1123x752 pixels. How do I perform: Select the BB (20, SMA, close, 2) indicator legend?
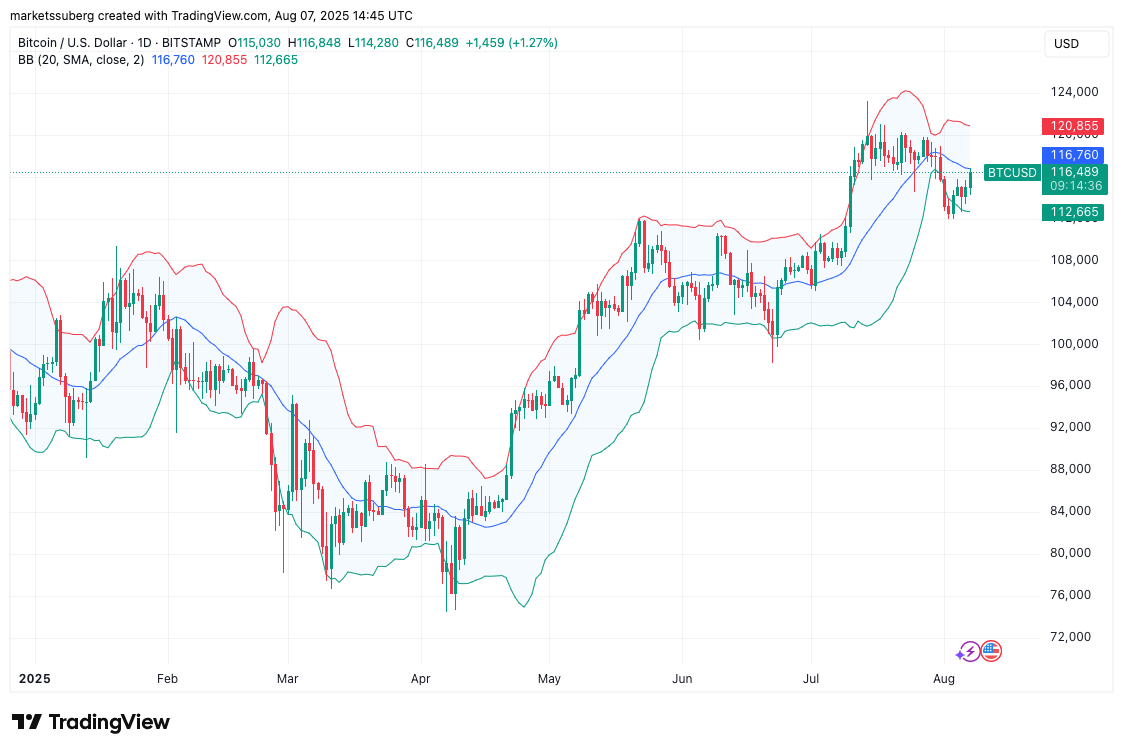[81, 60]
